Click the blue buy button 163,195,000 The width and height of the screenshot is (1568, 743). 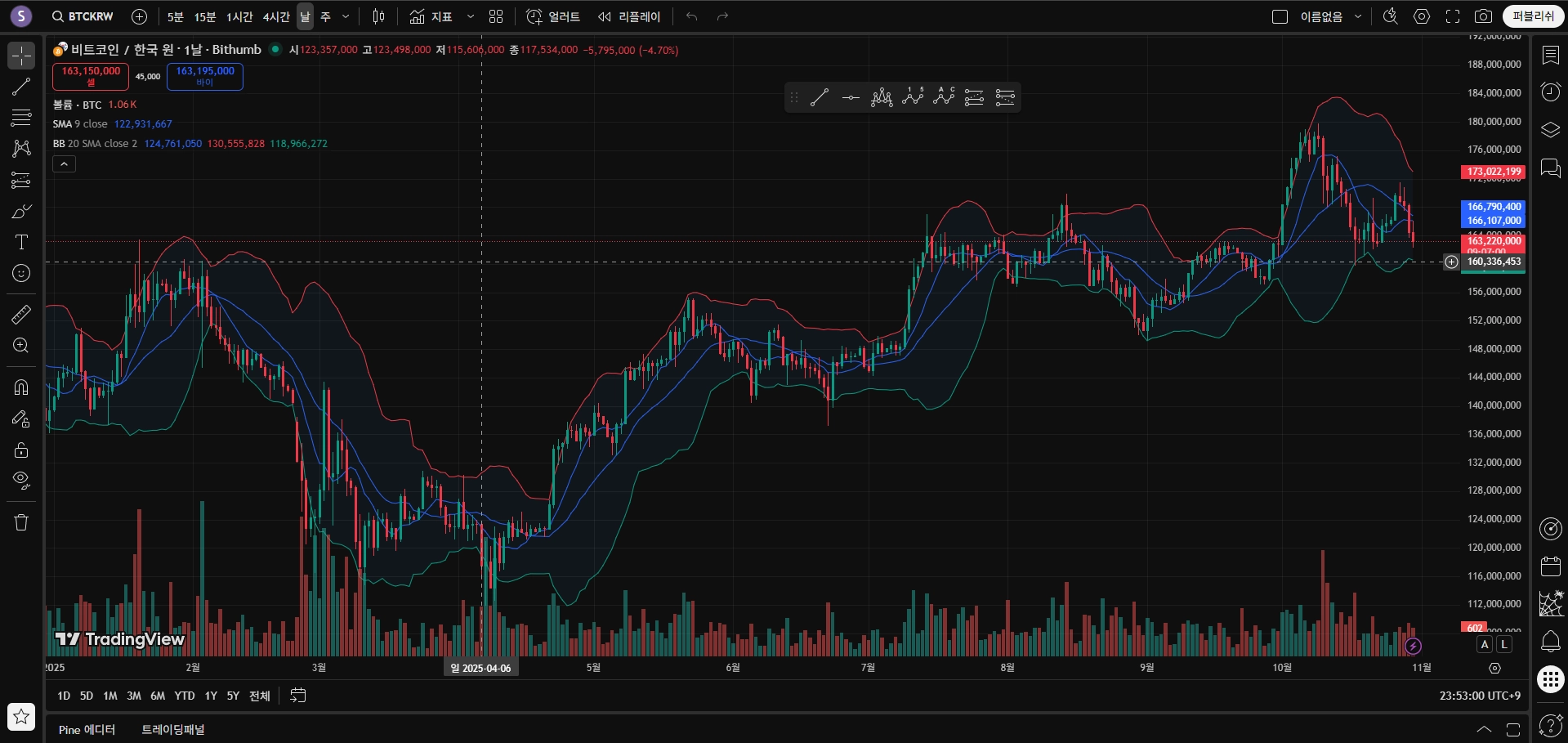click(x=205, y=76)
